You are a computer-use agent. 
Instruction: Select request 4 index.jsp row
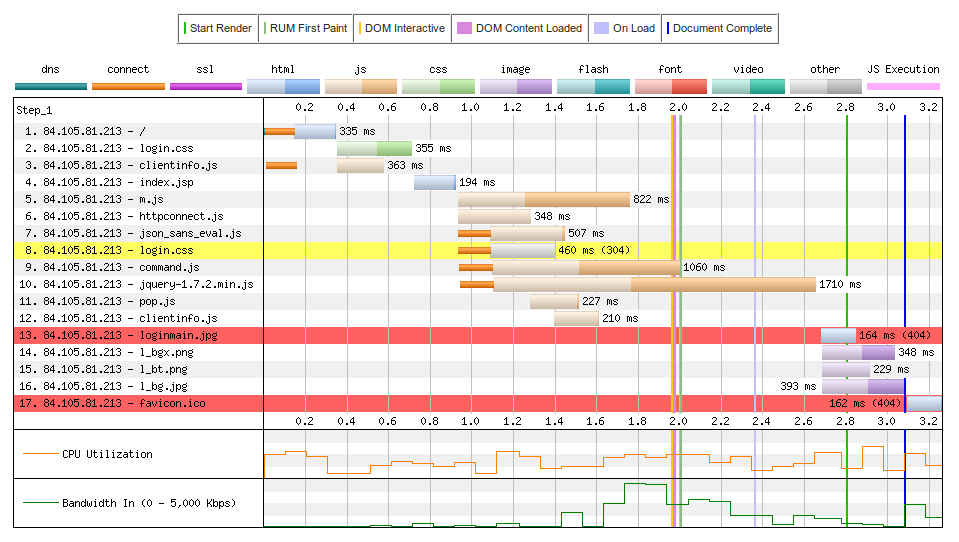pos(478,182)
